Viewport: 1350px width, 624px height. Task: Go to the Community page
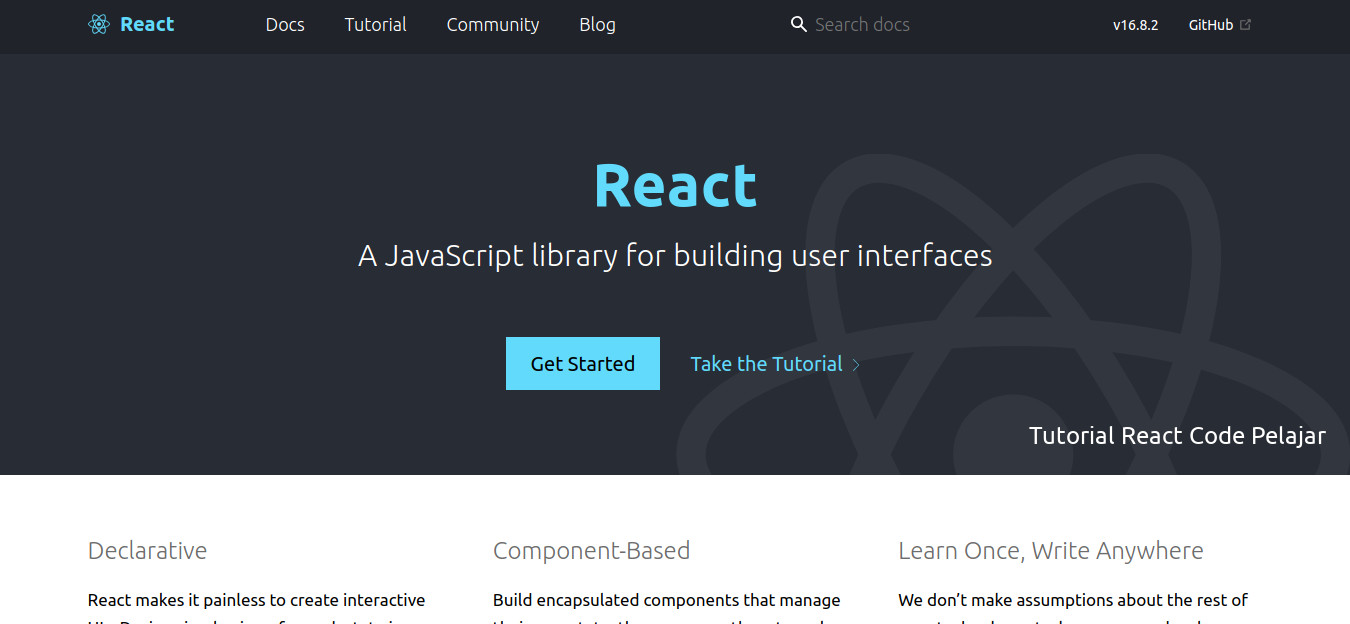pyautogui.click(x=493, y=25)
